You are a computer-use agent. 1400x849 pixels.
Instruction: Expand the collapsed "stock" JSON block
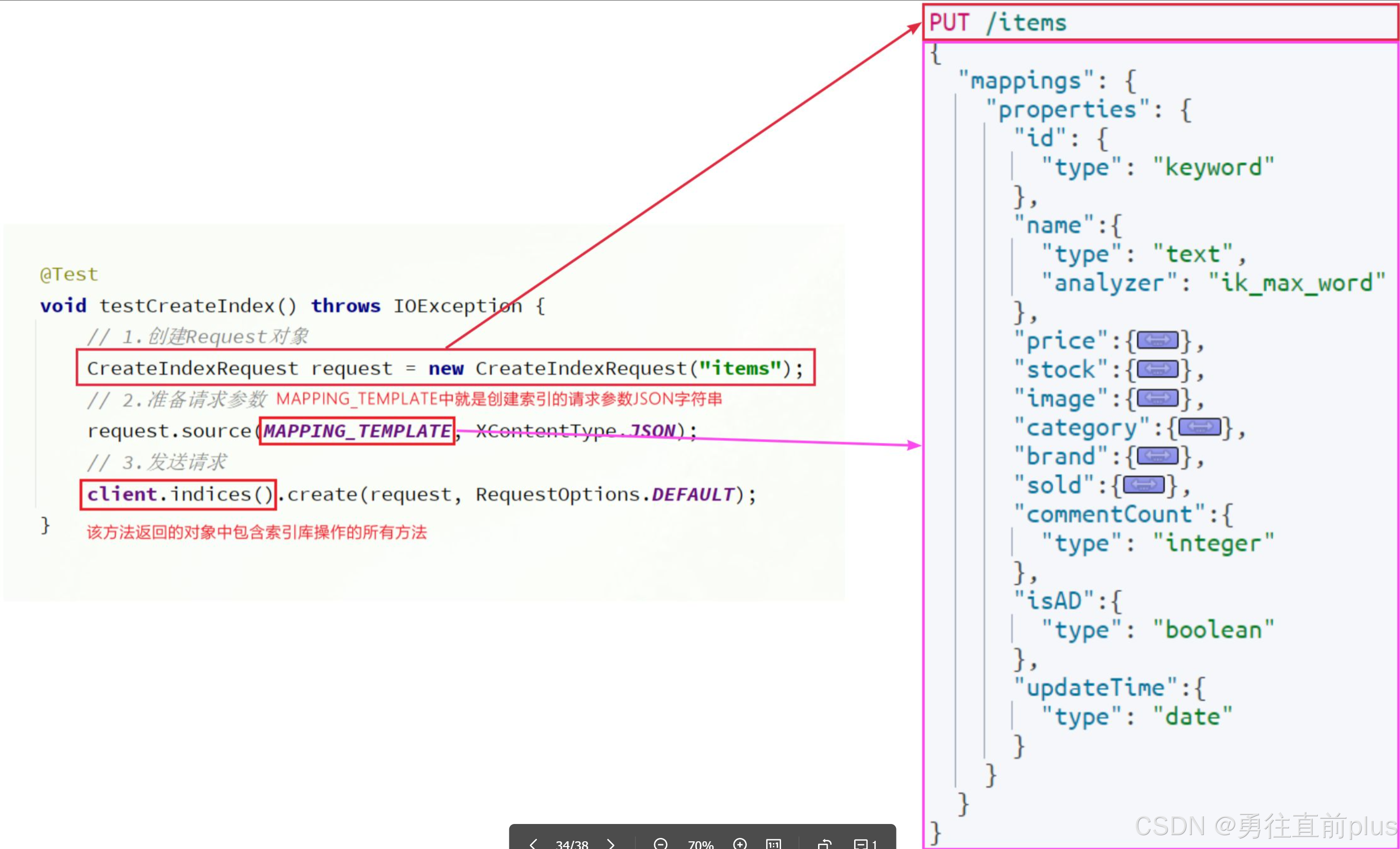(1158, 370)
